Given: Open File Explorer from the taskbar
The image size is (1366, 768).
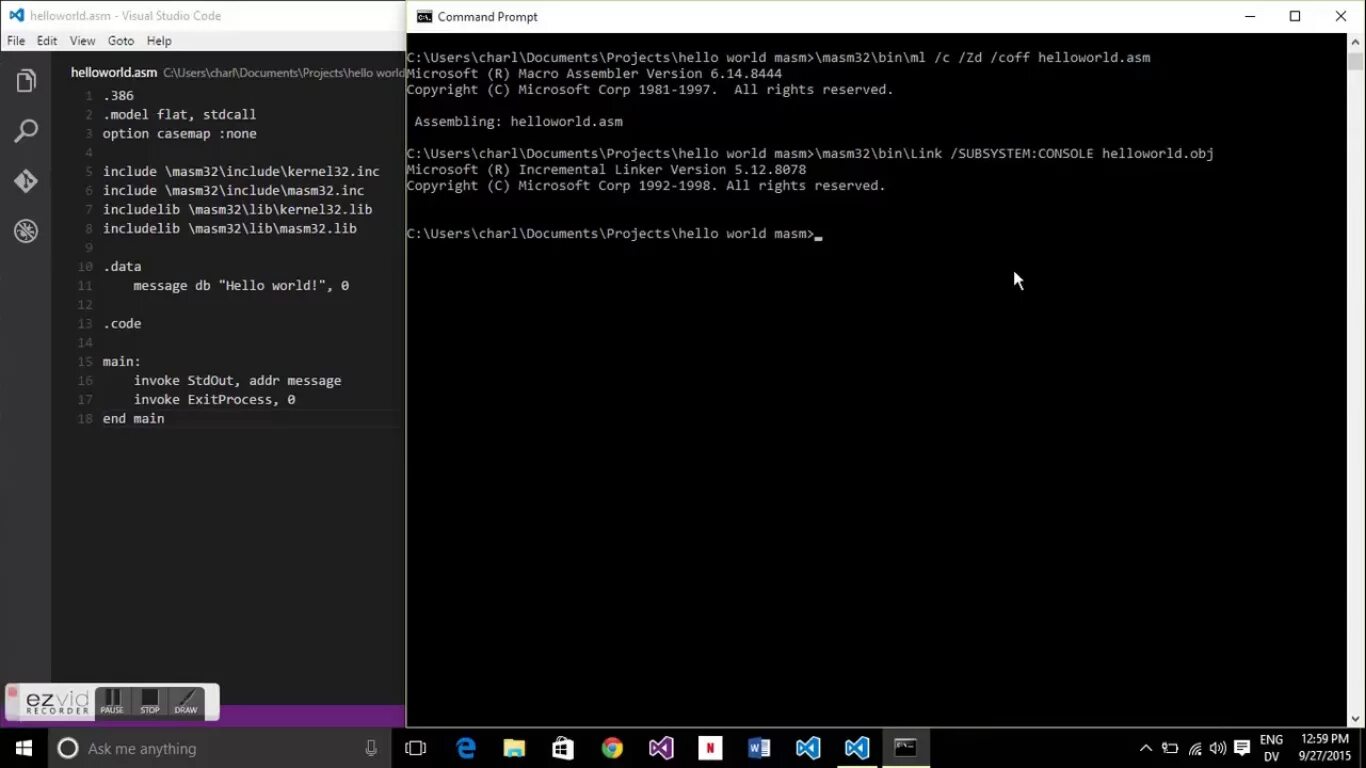Looking at the screenshot, I should click(514, 748).
